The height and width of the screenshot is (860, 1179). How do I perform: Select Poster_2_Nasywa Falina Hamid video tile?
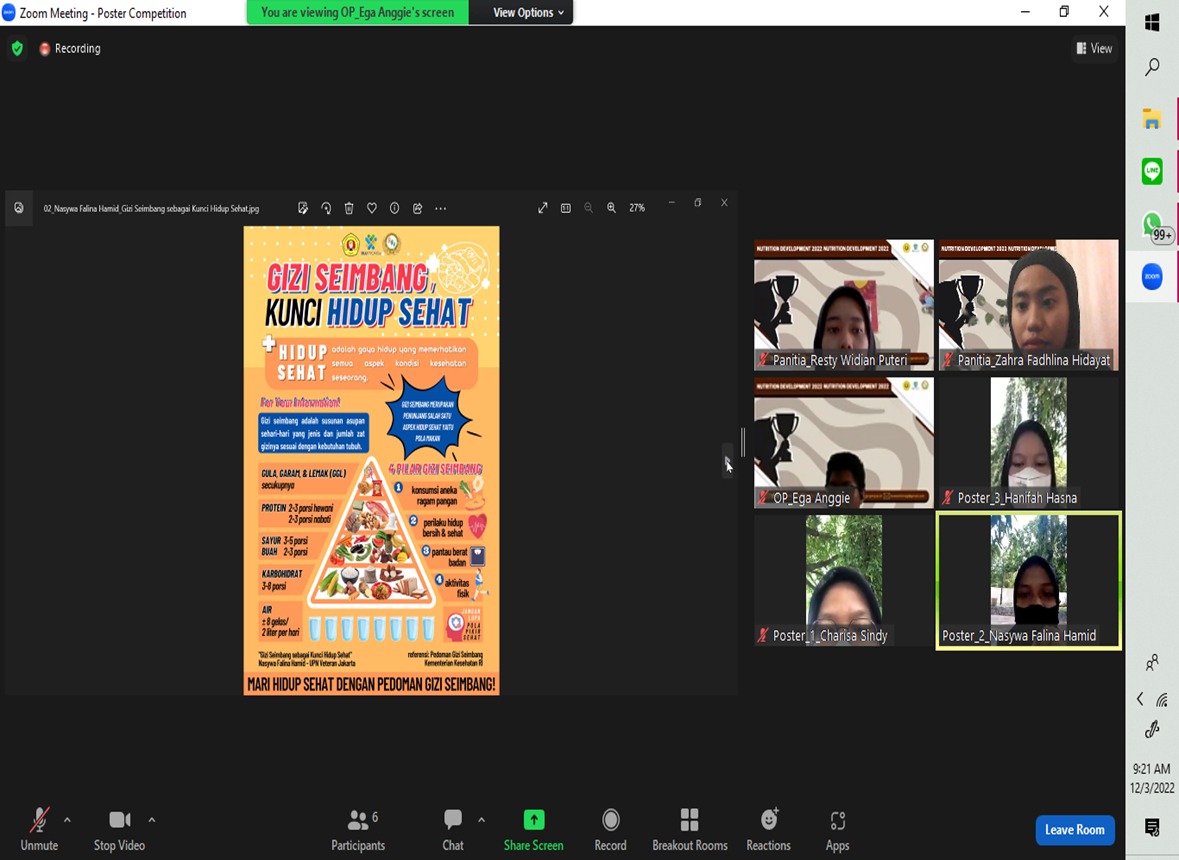click(1028, 581)
